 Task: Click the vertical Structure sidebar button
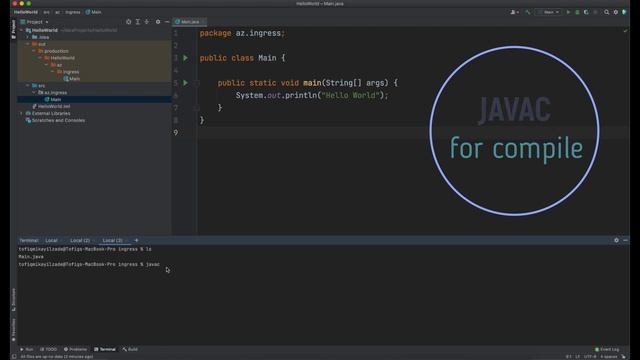tap(13, 300)
